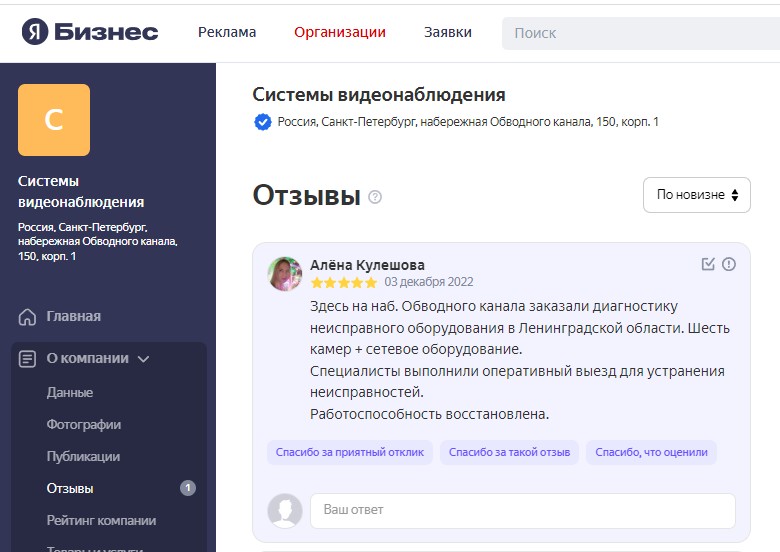Insert quick reply Спасибо за приятный отклик
780x552 pixels.
[349, 452]
